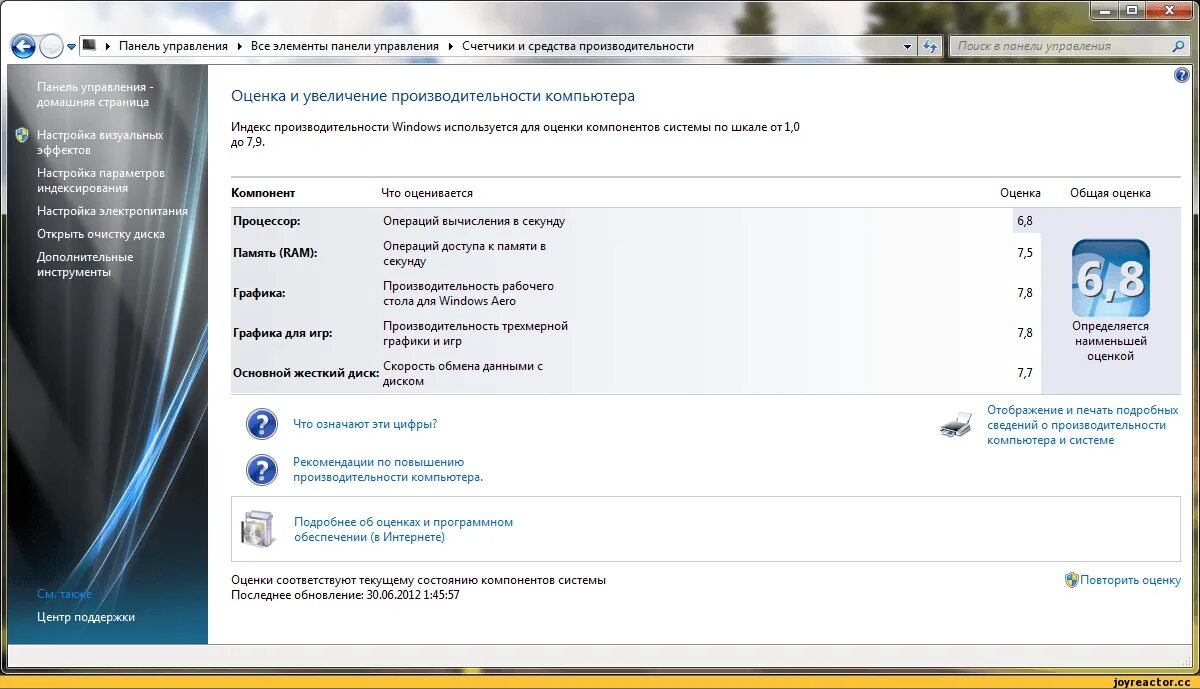Click 'Повторить оценку' to rerun assessment
Viewport: 1200px width, 689px height.
tap(1130, 580)
